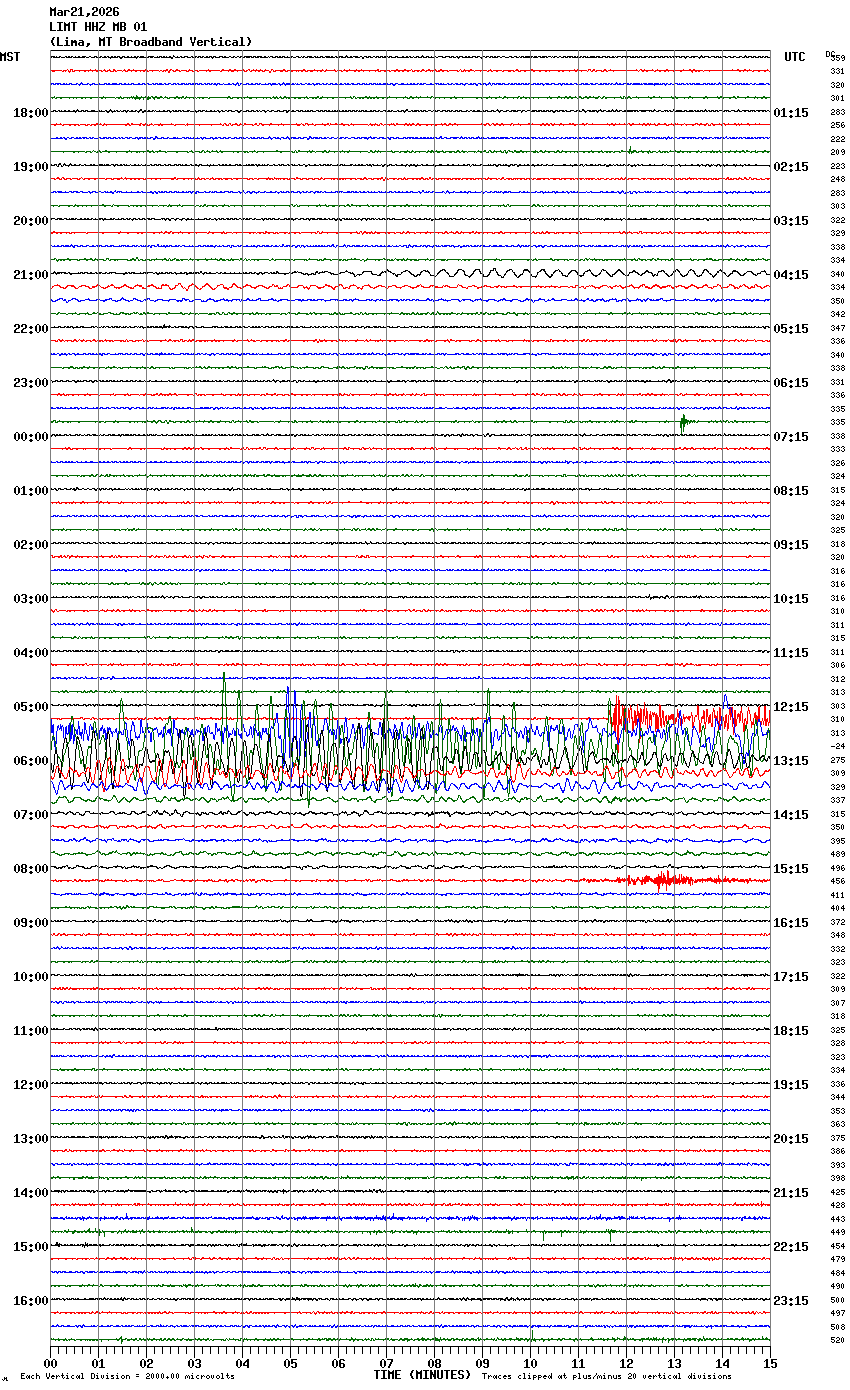The height and width of the screenshot is (1390, 850).
Task: Select the 15:15 UTC row label
Action: [x=791, y=869]
